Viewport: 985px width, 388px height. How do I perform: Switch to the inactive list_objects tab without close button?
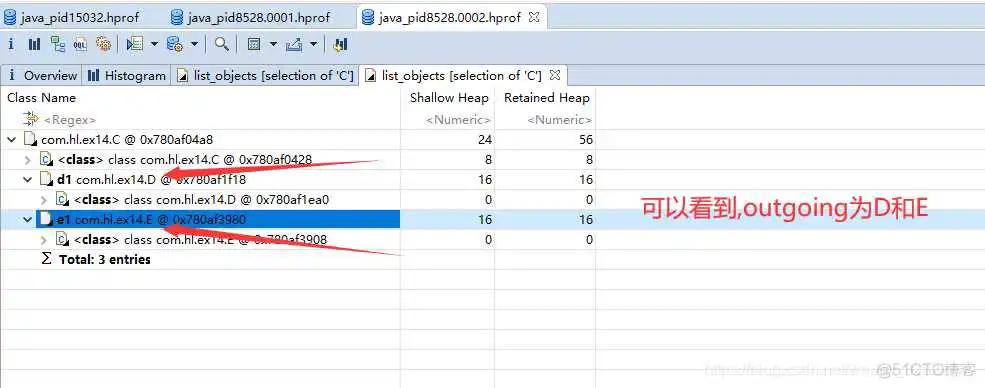point(266,76)
